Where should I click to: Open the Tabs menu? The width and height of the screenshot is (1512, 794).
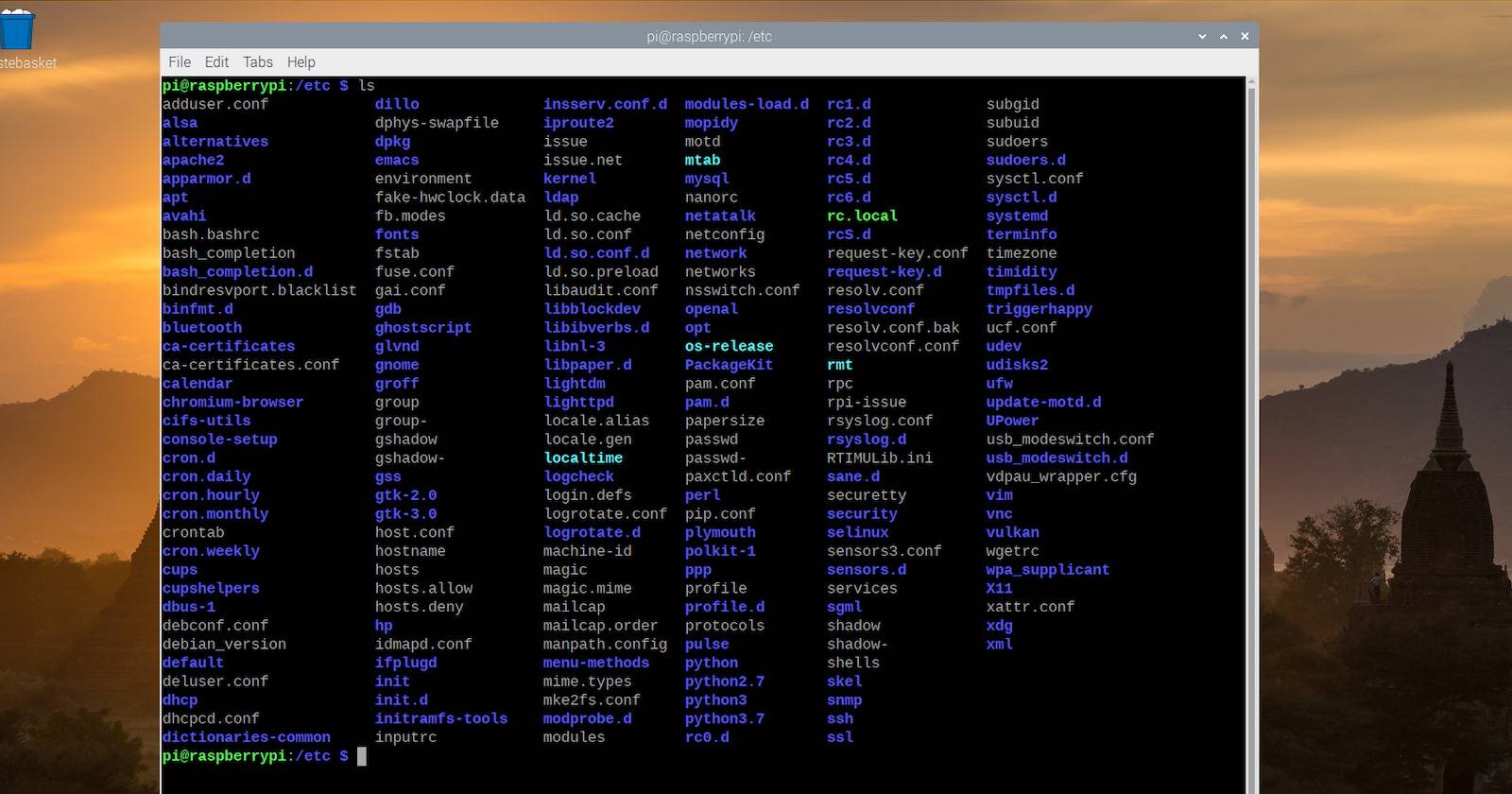pyautogui.click(x=257, y=62)
